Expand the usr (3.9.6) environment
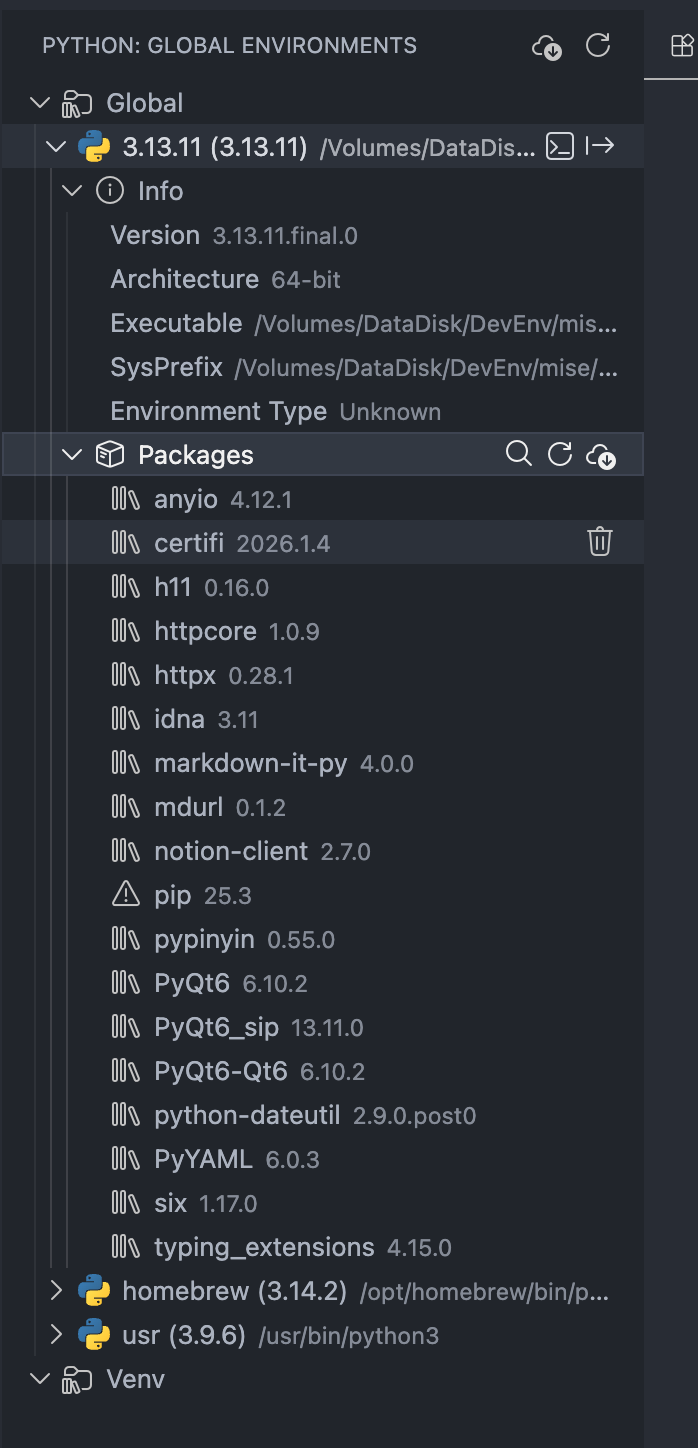The height and width of the screenshot is (1448, 698). tap(57, 1335)
